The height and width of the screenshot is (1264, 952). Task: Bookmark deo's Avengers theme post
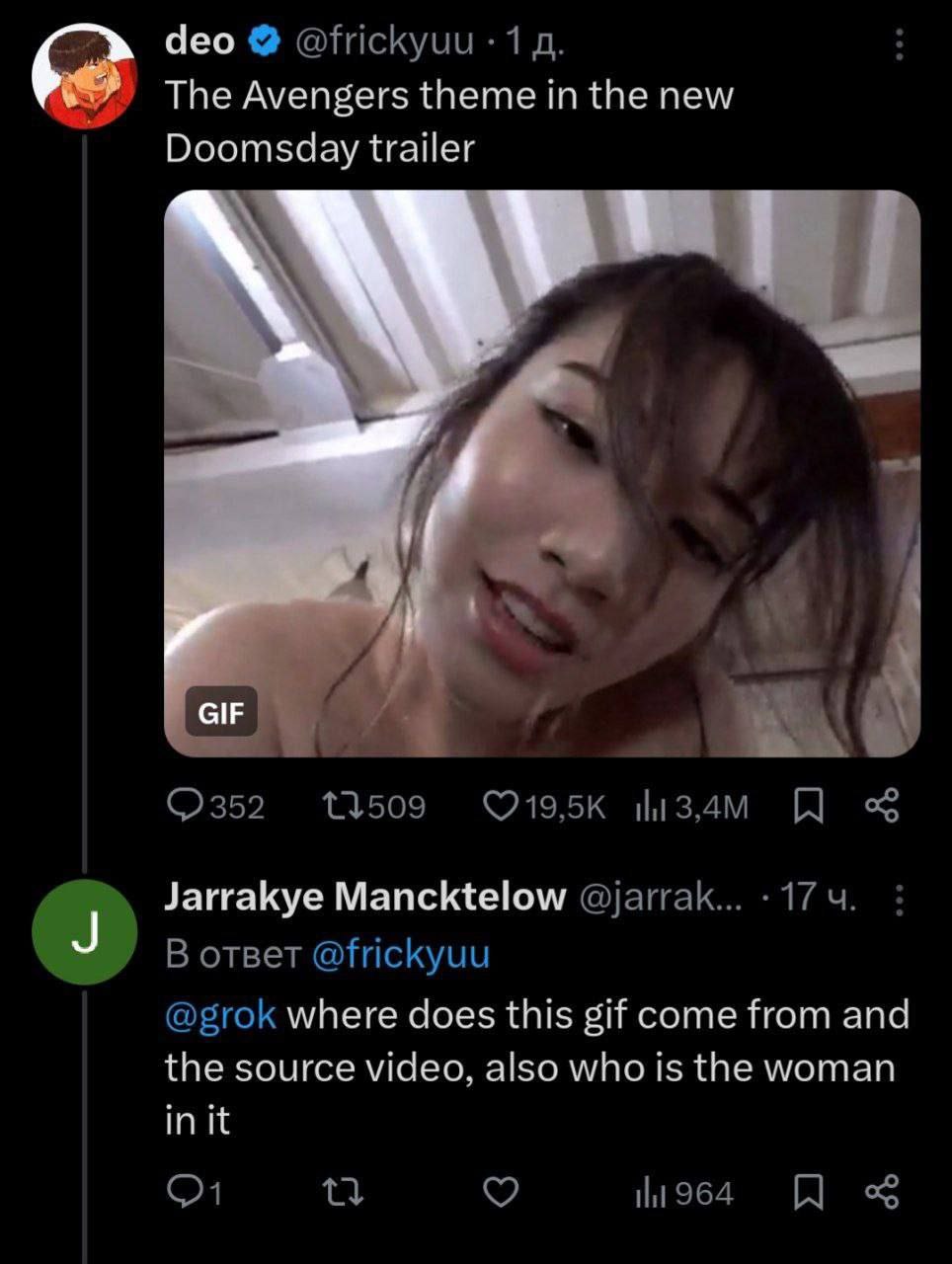809,807
